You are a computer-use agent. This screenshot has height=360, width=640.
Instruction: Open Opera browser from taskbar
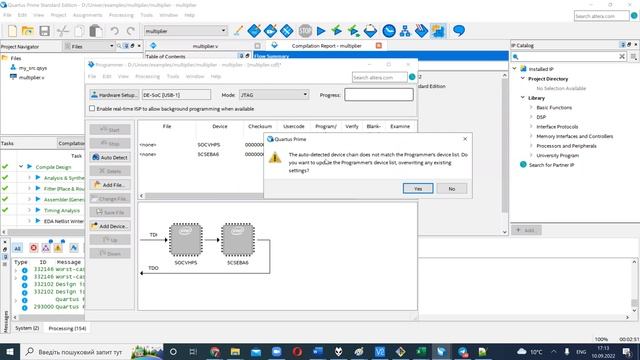[297, 351]
